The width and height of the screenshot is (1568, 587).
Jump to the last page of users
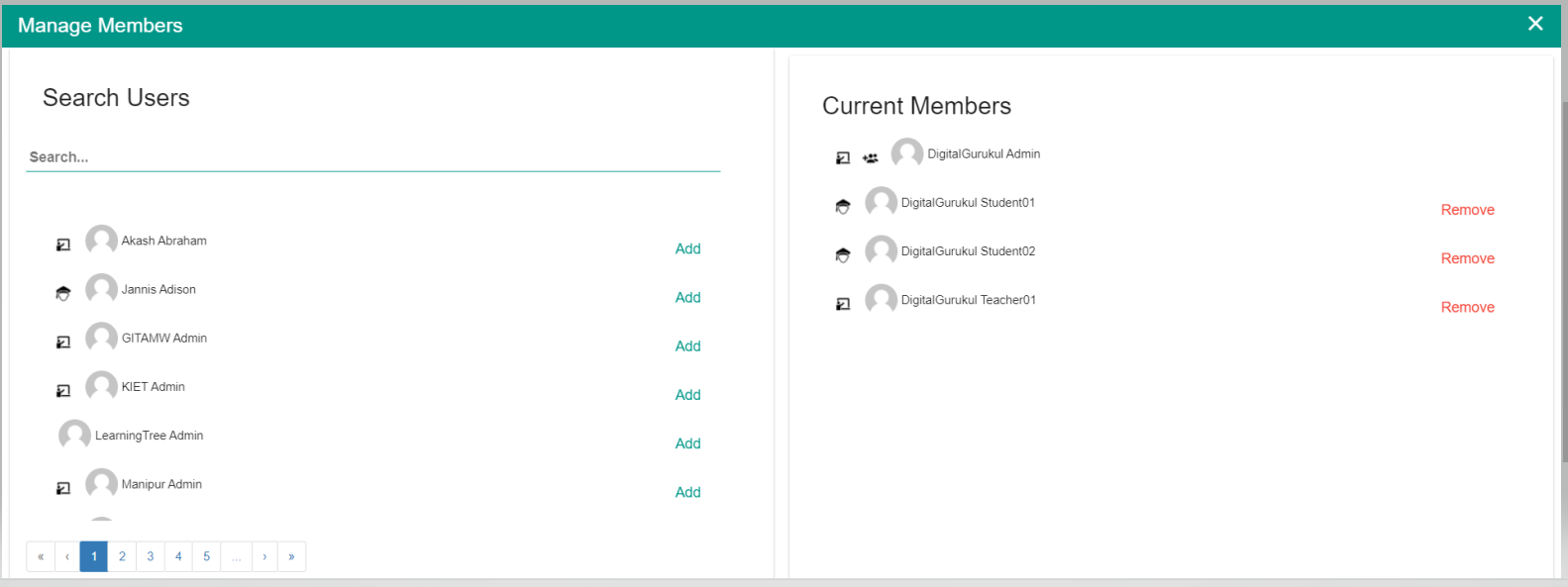point(291,556)
